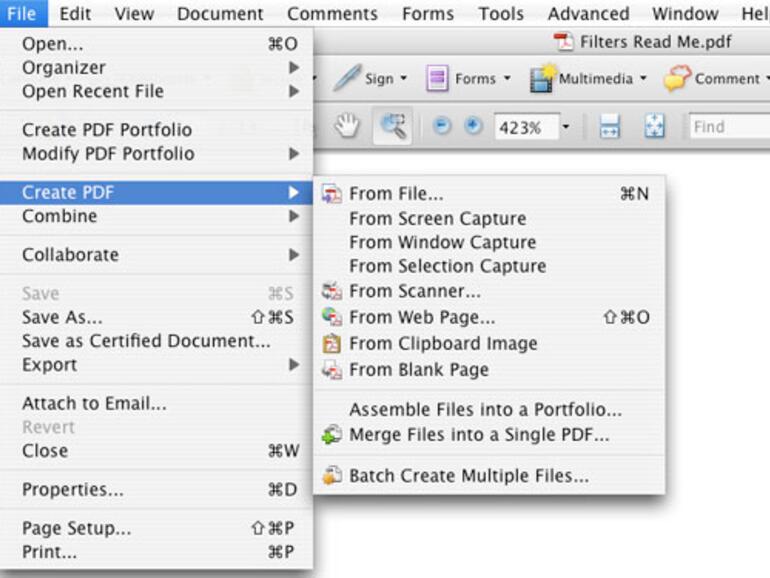Select Merge Files into a Single PDF
The height and width of the screenshot is (578, 770).
click(478, 435)
